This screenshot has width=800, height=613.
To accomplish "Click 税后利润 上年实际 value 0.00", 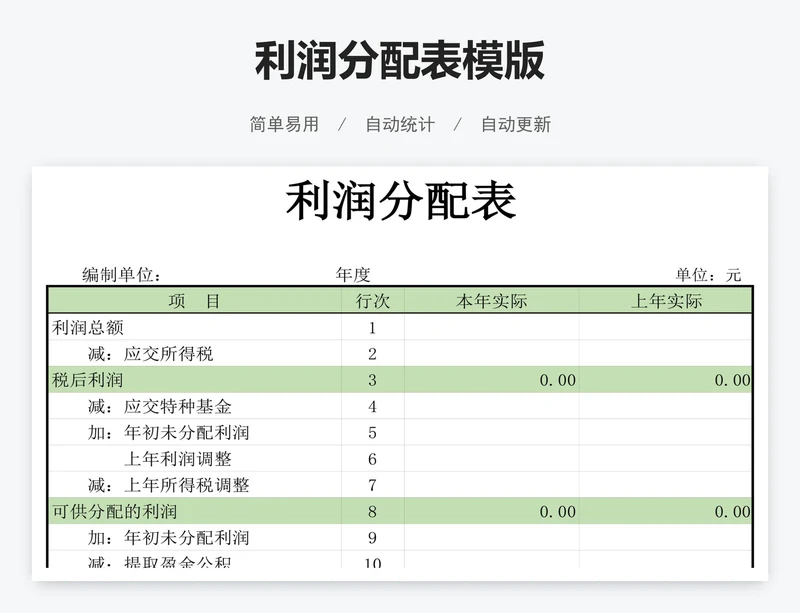I will (732, 380).
